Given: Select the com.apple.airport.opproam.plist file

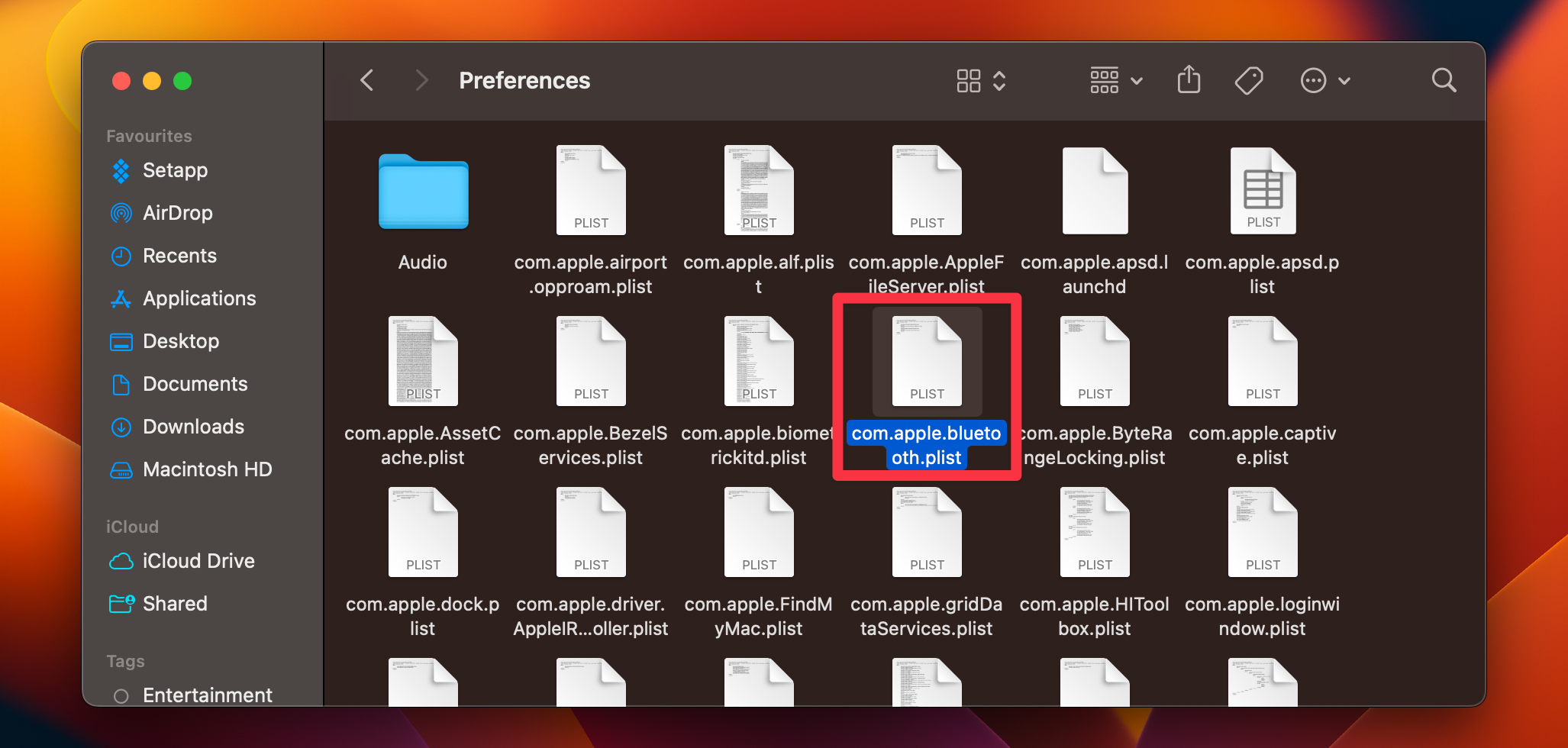Looking at the screenshot, I should tap(590, 191).
